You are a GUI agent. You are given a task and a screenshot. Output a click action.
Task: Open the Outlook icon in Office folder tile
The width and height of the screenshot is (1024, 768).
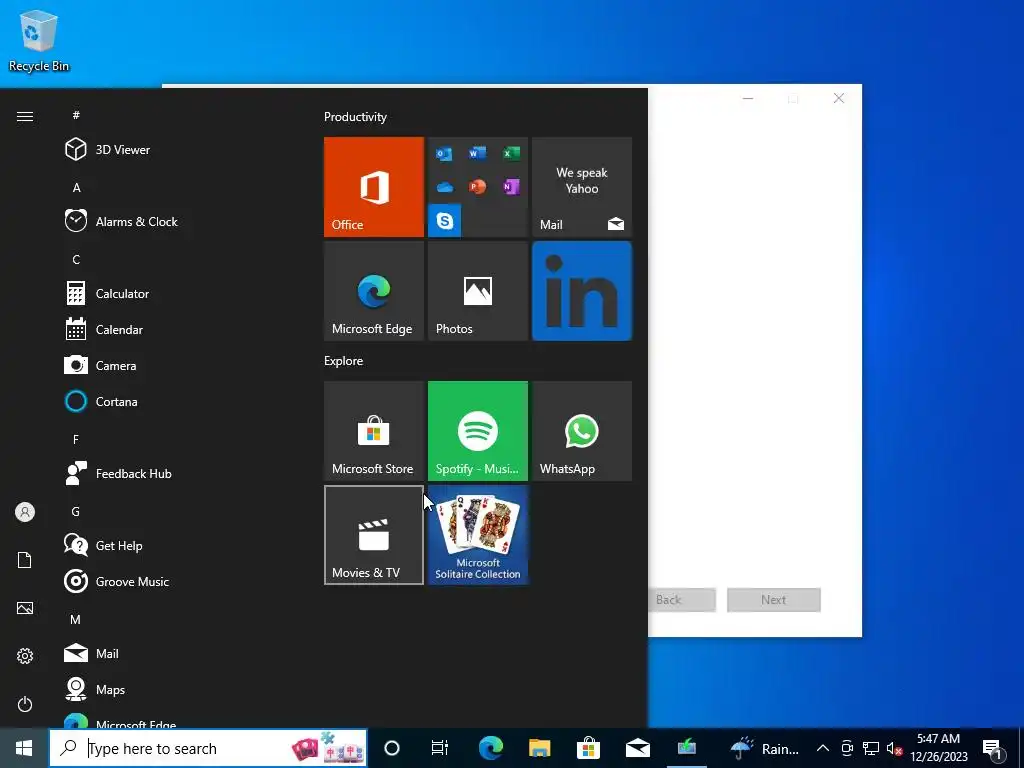click(x=444, y=154)
